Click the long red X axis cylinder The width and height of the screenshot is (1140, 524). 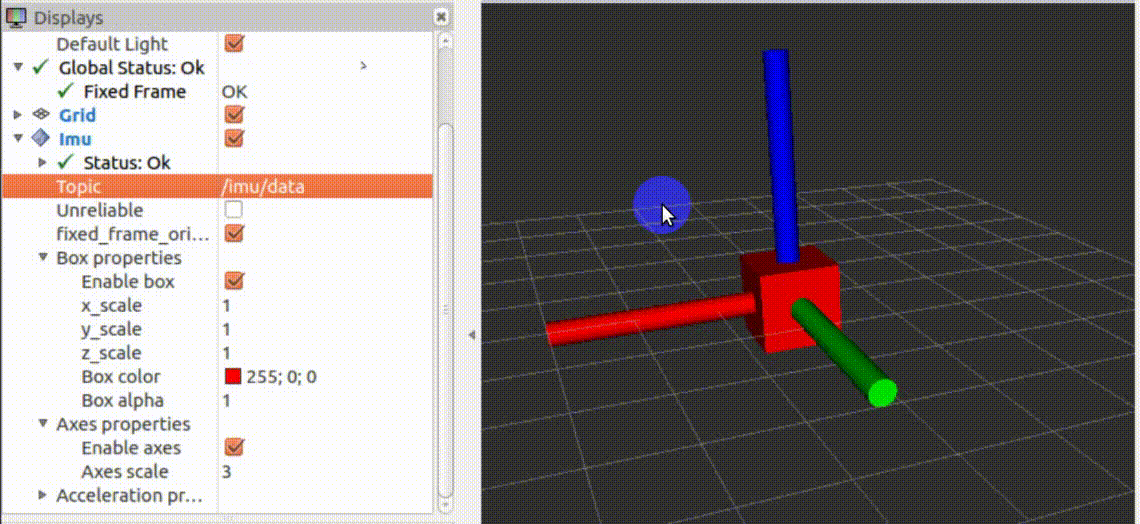tap(651, 318)
